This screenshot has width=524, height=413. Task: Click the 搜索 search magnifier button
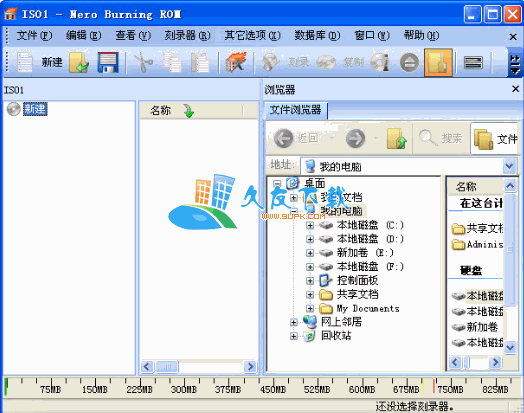pyautogui.click(x=440, y=138)
